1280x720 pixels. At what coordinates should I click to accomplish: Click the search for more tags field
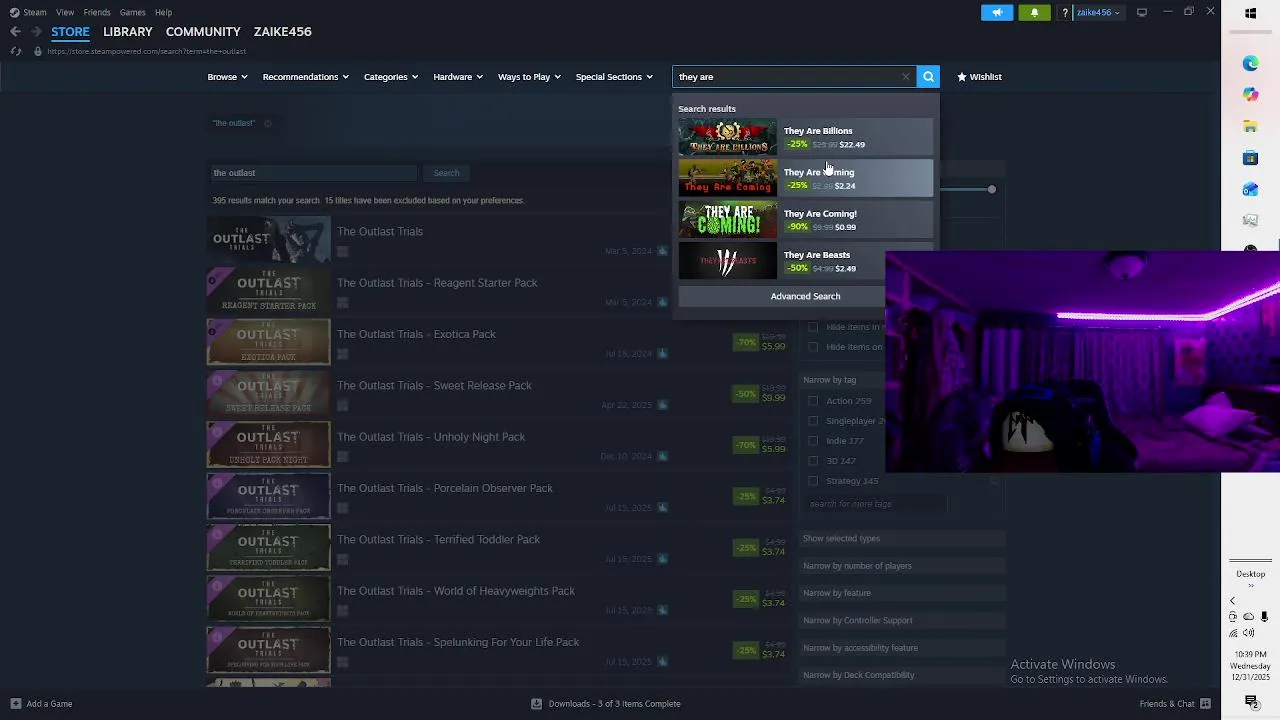pyautogui.click(x=874, y=504)
